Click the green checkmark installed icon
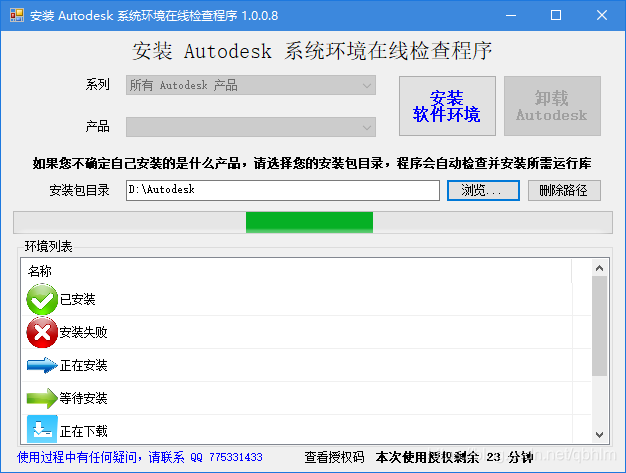Viewport: 626px width, 473px height. pos(42,299)
